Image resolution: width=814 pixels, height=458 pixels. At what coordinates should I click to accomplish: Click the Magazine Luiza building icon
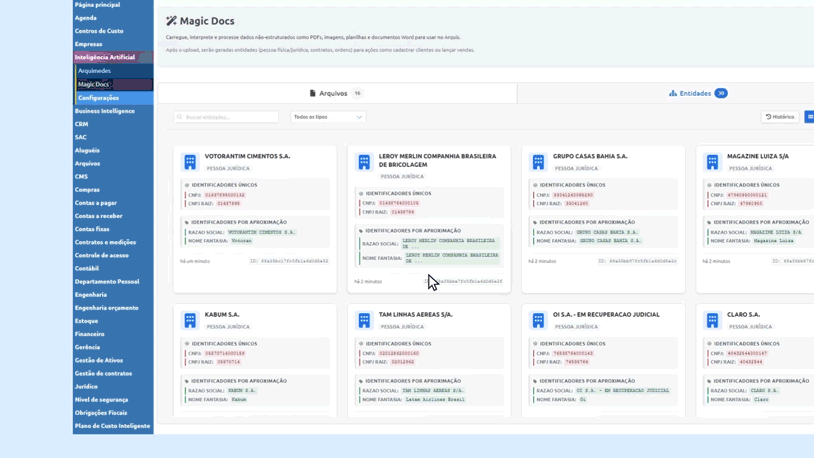pyautogui.click(x=712, y=162)
